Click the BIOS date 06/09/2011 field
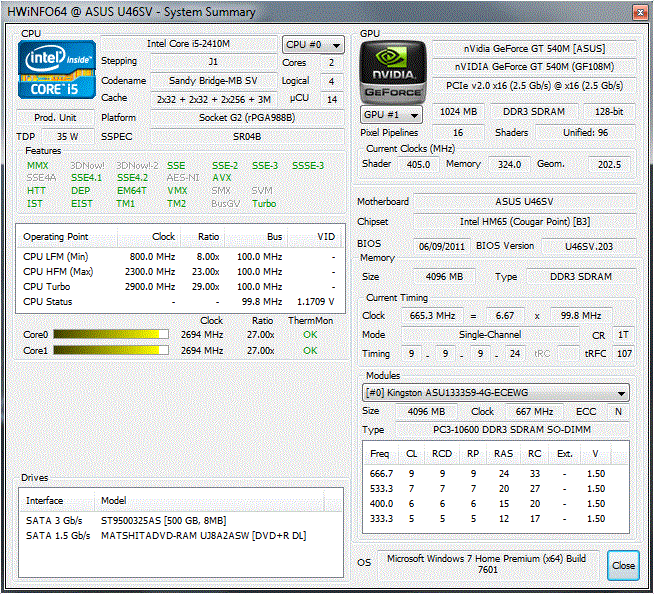 pyautogui.click(x=442, y=246)
